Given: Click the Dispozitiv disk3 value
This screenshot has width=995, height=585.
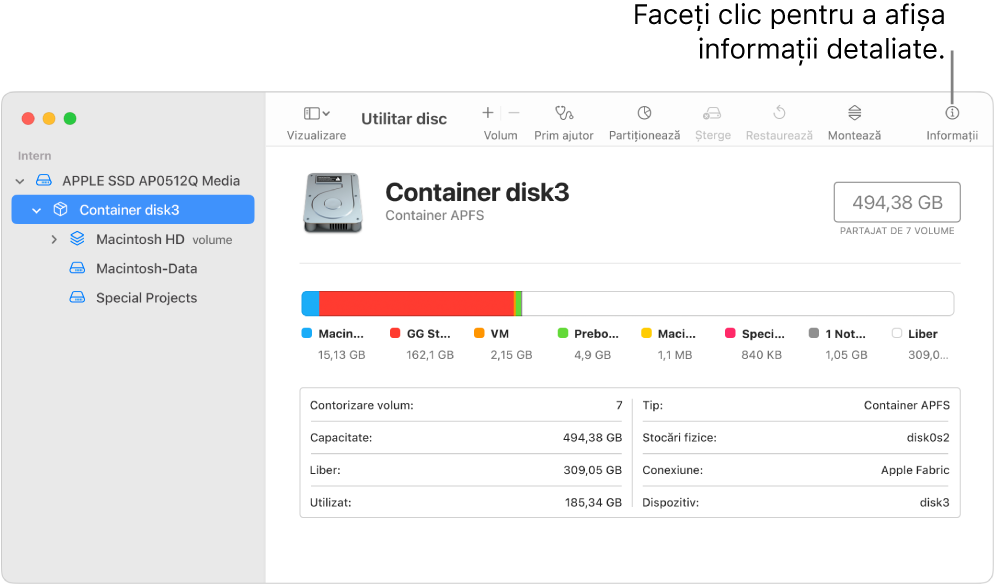Looking at the screenshot, I should tap(935, 503).
